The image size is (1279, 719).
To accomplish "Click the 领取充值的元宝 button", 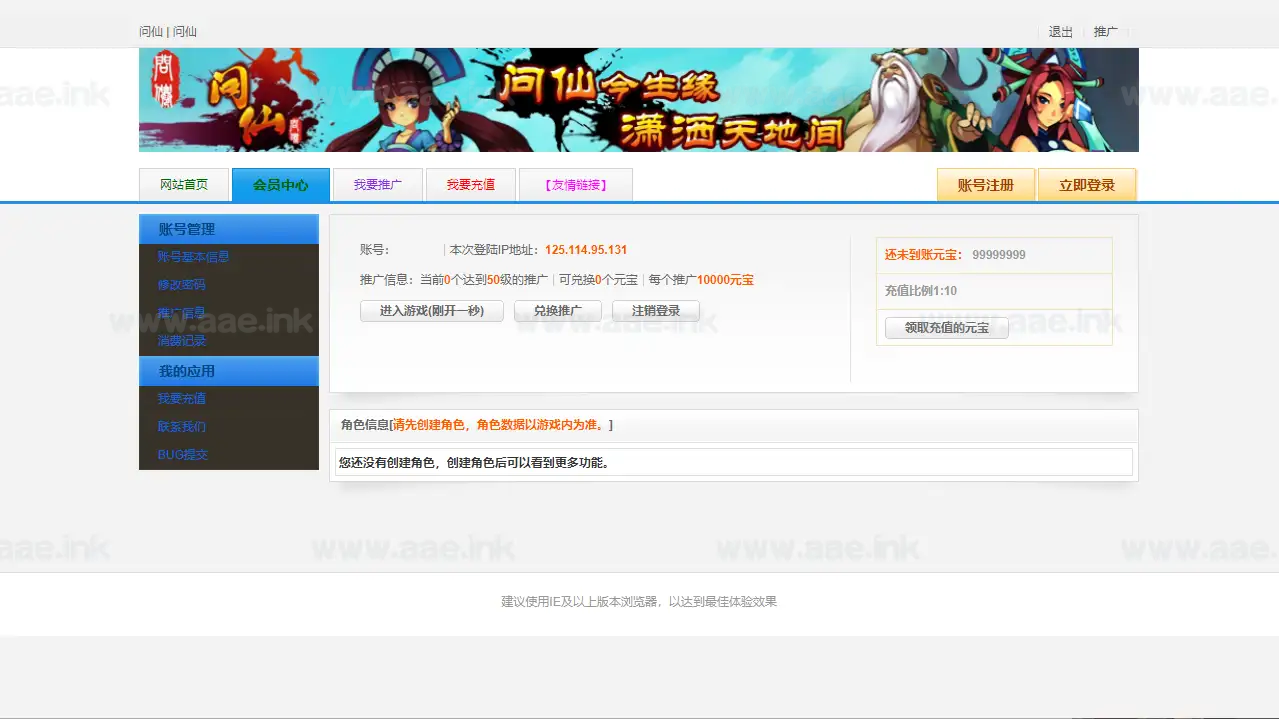I will click(x=947, y=328).
